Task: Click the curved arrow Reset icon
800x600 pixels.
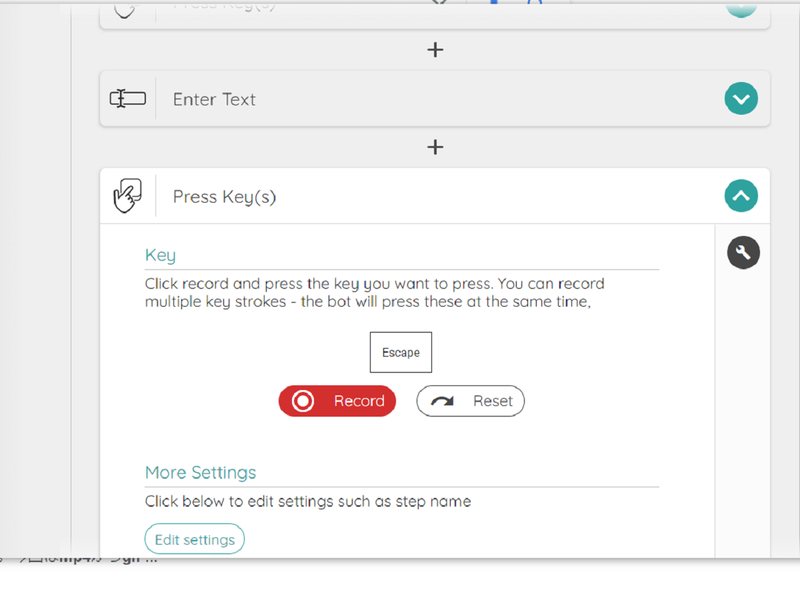Action: (x=441, y=401)
